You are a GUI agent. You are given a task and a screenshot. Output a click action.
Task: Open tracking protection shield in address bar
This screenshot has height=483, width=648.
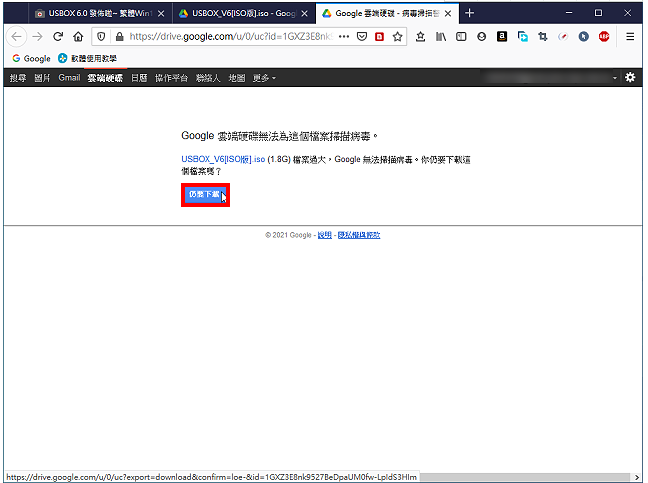[101, 37]
